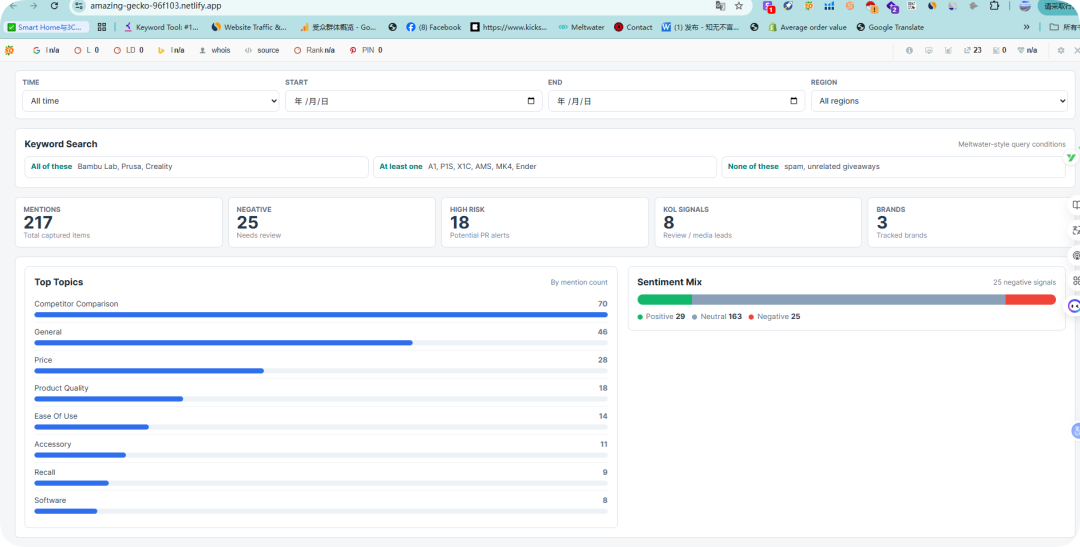This screenshot has width=1080, height=547.
Task: Open the blue bar chart extension icon
Action: 829,6
